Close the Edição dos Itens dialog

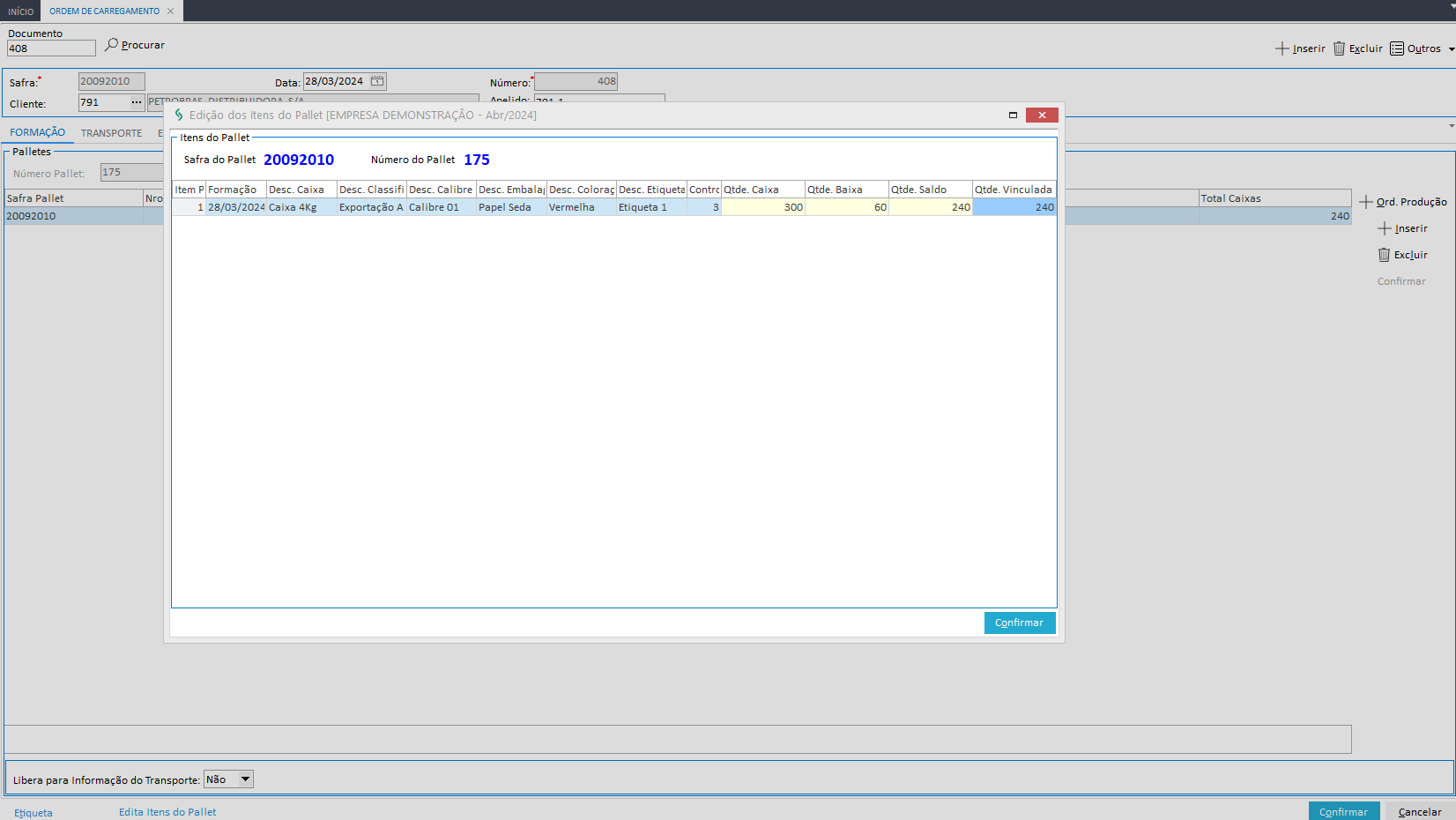(1042, 115)
